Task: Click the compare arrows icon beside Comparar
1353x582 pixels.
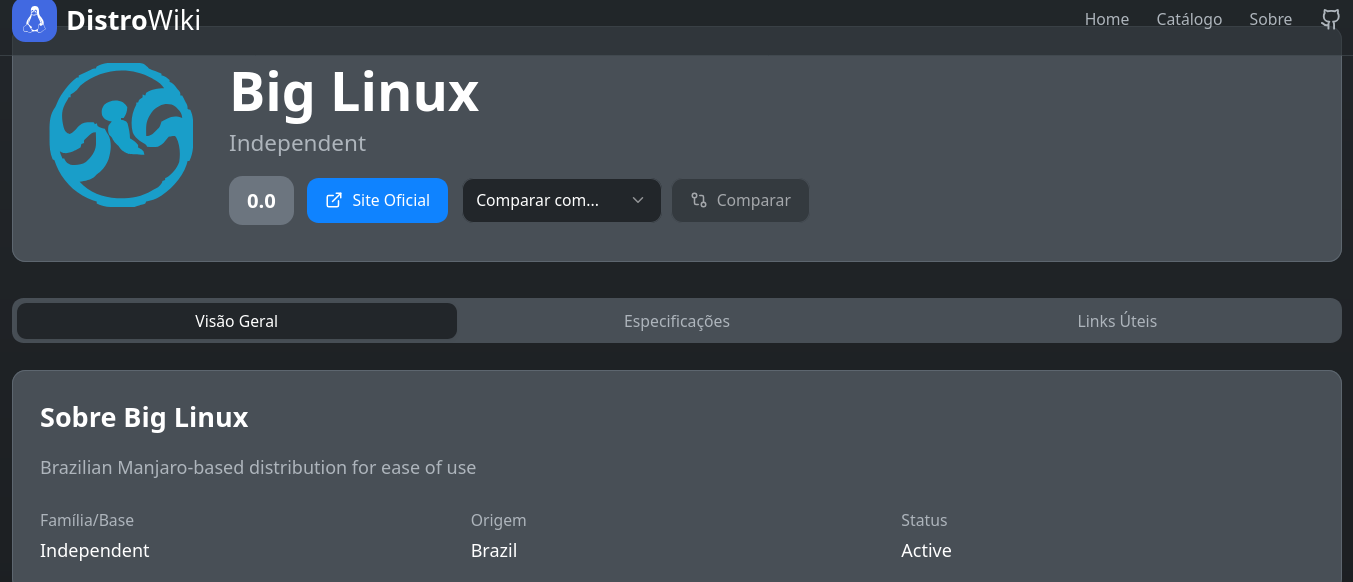Action: (699, 200)
